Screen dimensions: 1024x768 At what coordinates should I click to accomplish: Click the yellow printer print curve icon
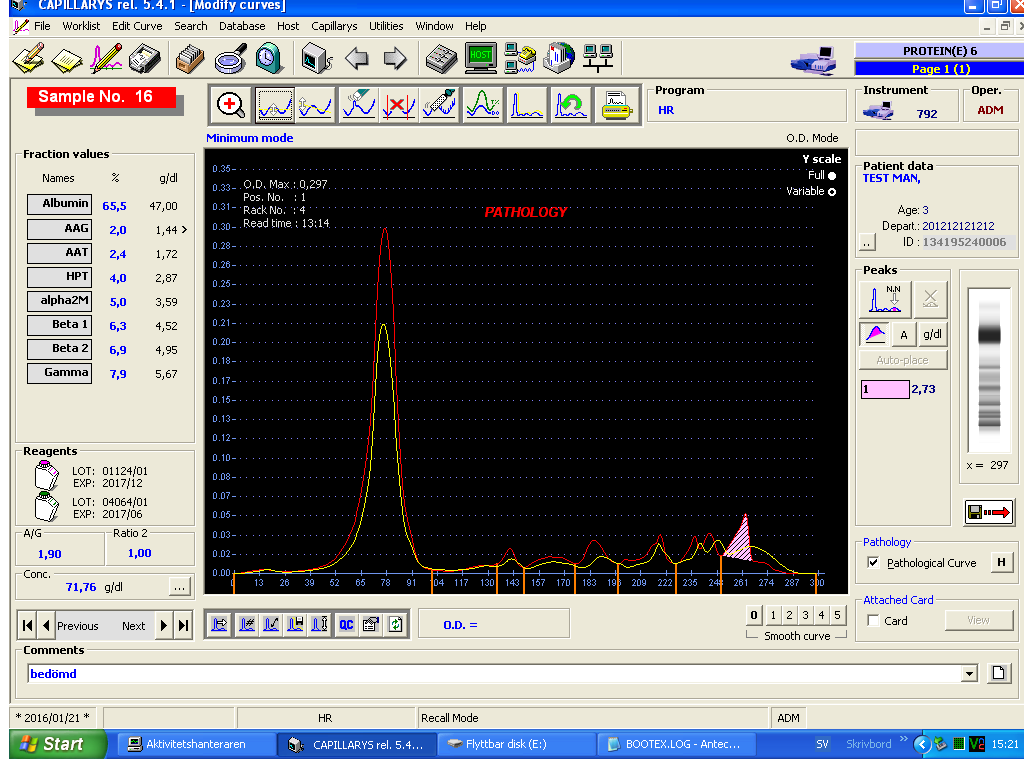click(616, 104)
